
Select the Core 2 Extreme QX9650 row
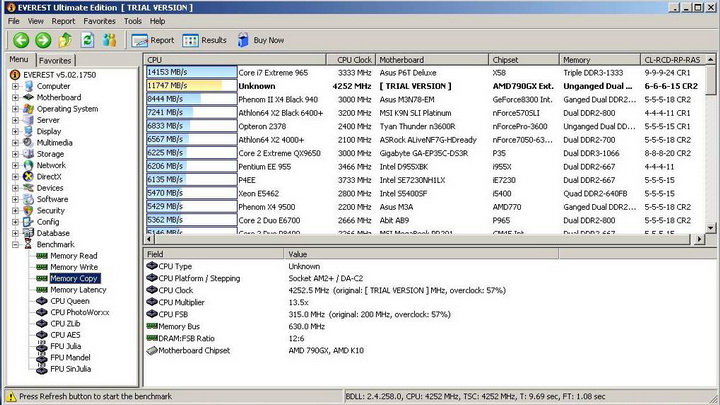425,153
